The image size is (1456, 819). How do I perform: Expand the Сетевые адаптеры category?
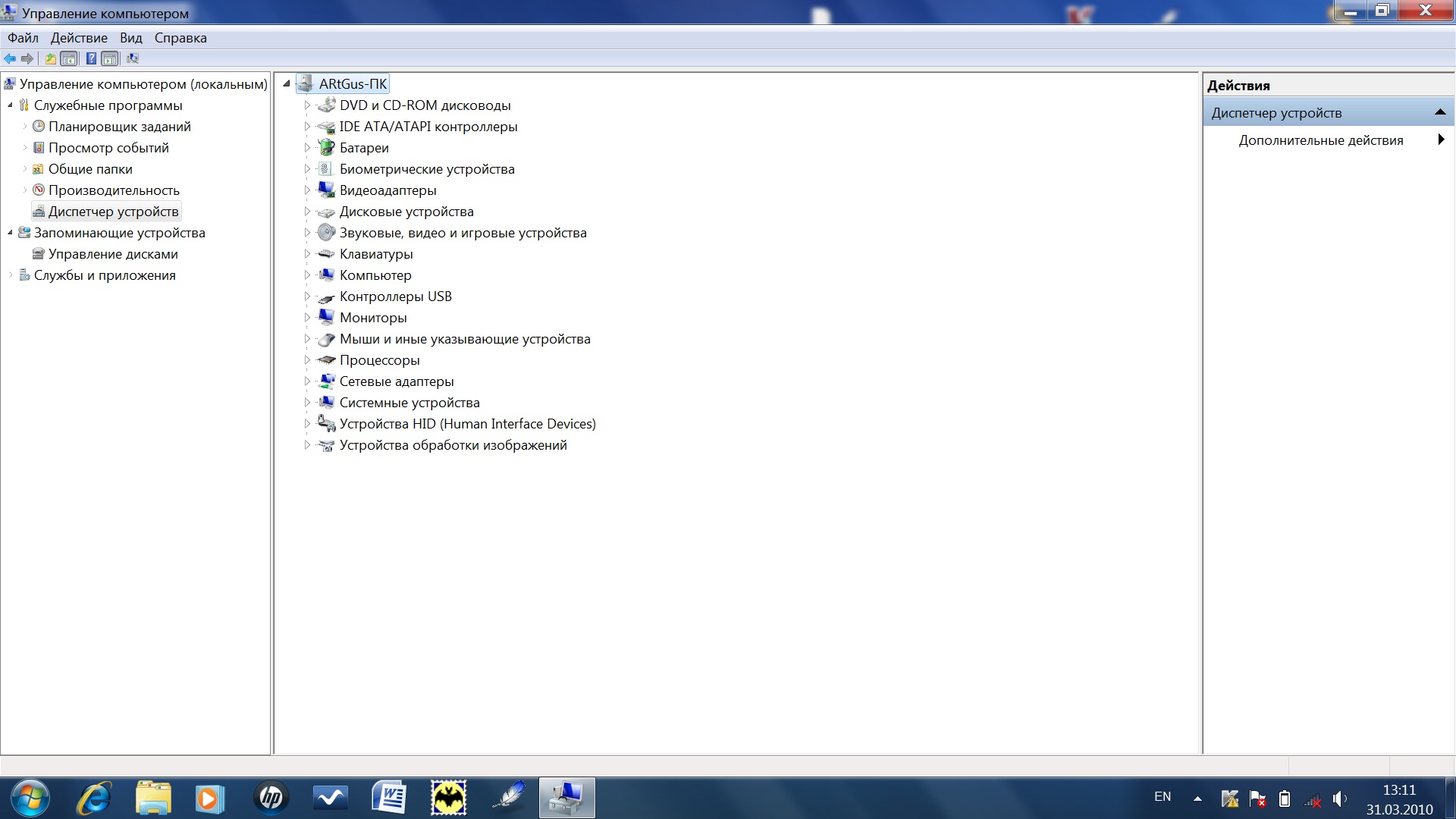coord(307,381)
